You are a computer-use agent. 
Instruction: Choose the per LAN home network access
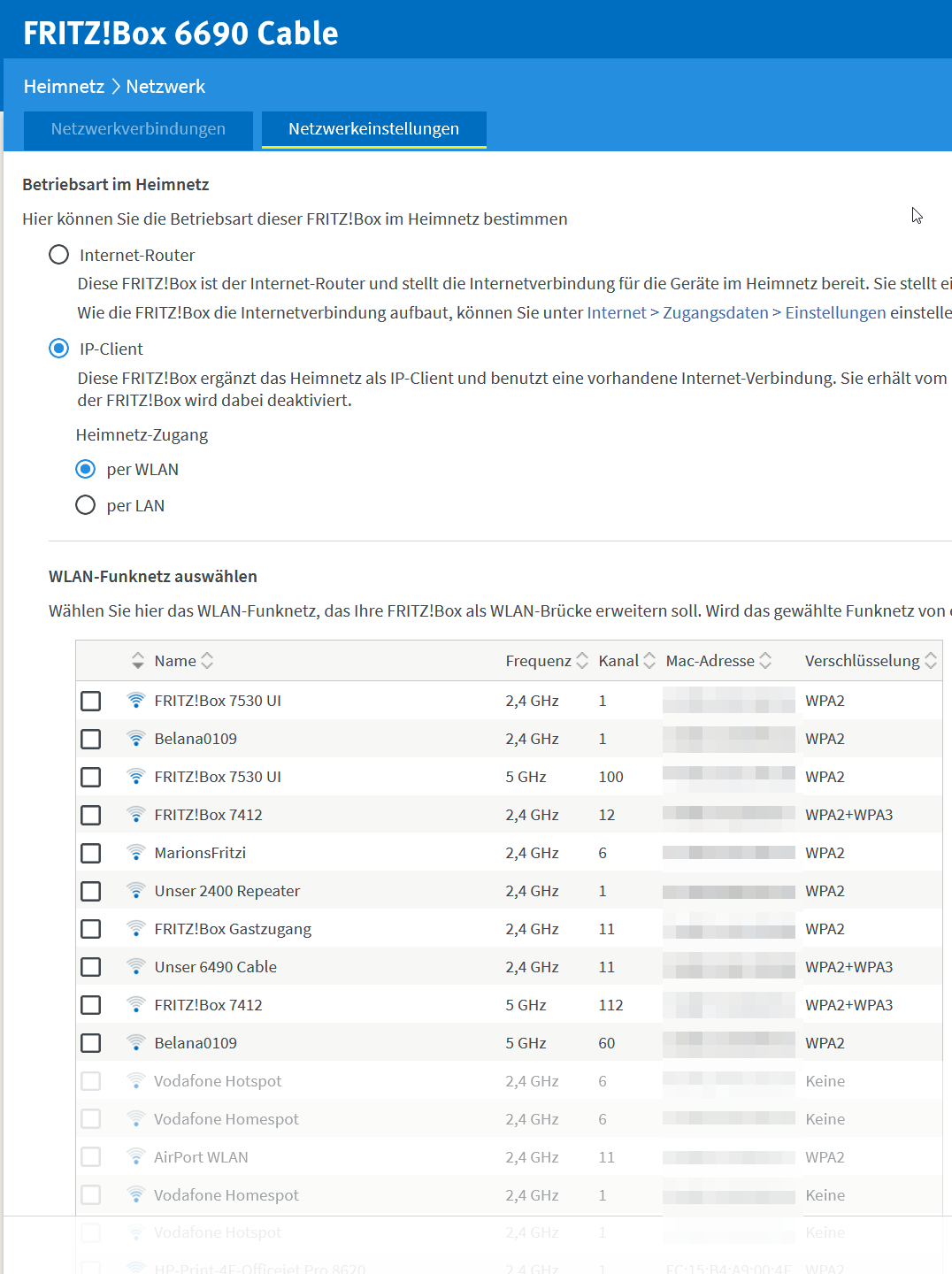point(86,505)
